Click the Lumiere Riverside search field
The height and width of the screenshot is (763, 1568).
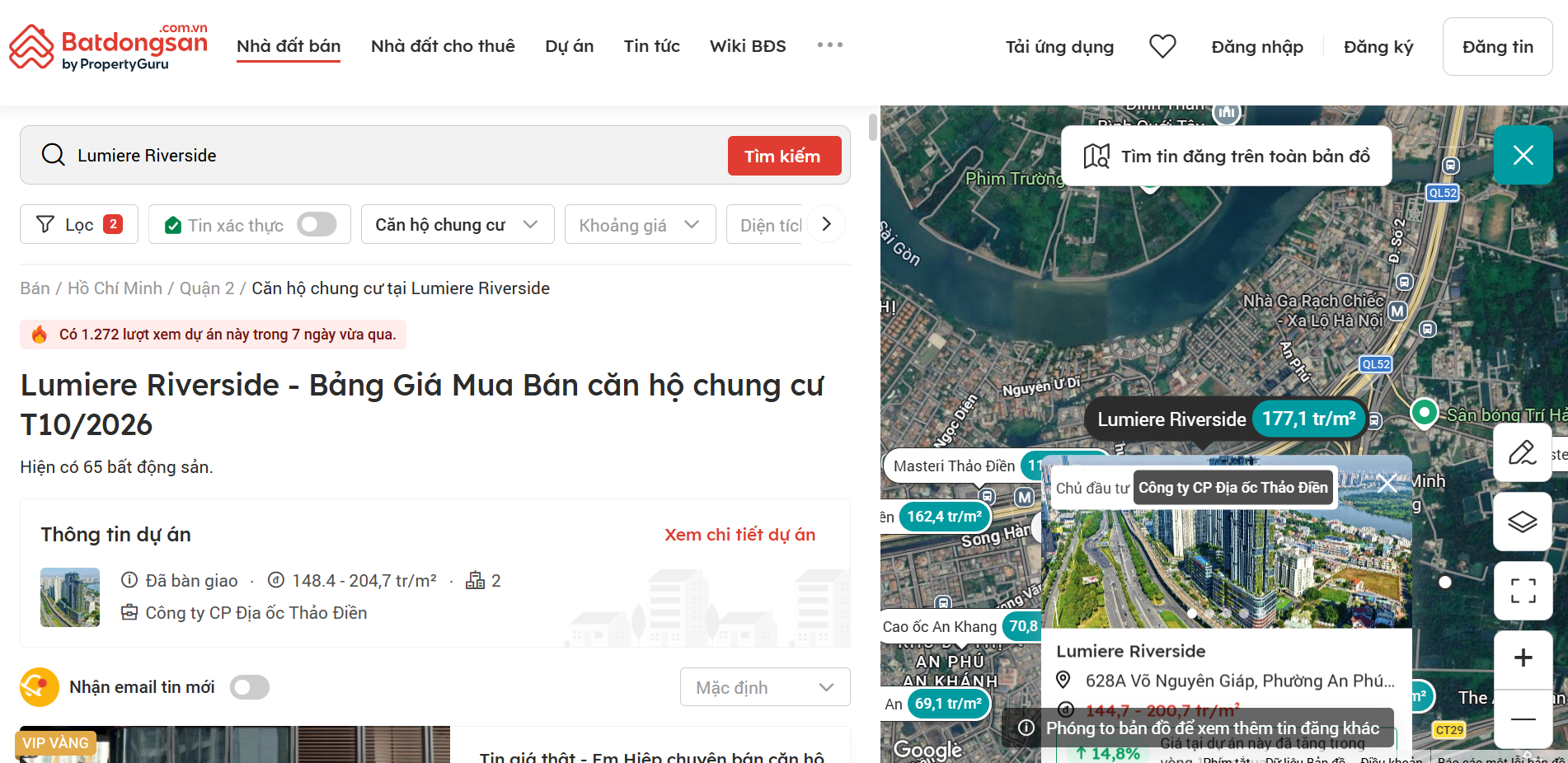coord(396,155)
